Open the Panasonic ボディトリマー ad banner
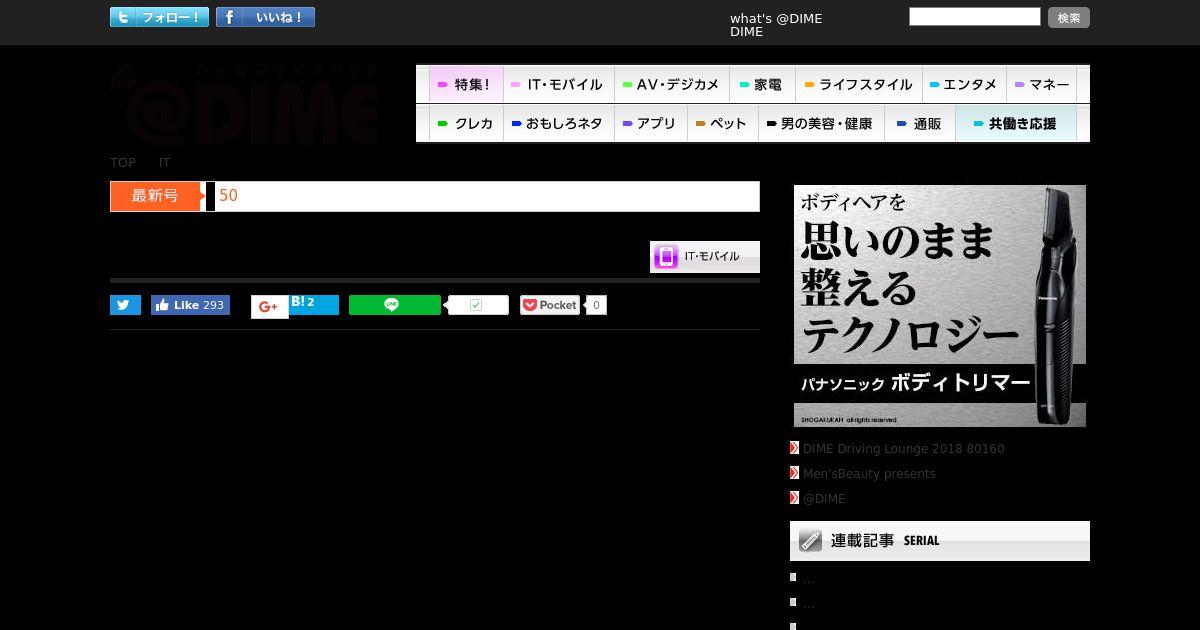The height and width of the screenshot is (630, 1200). coord(940,306)
